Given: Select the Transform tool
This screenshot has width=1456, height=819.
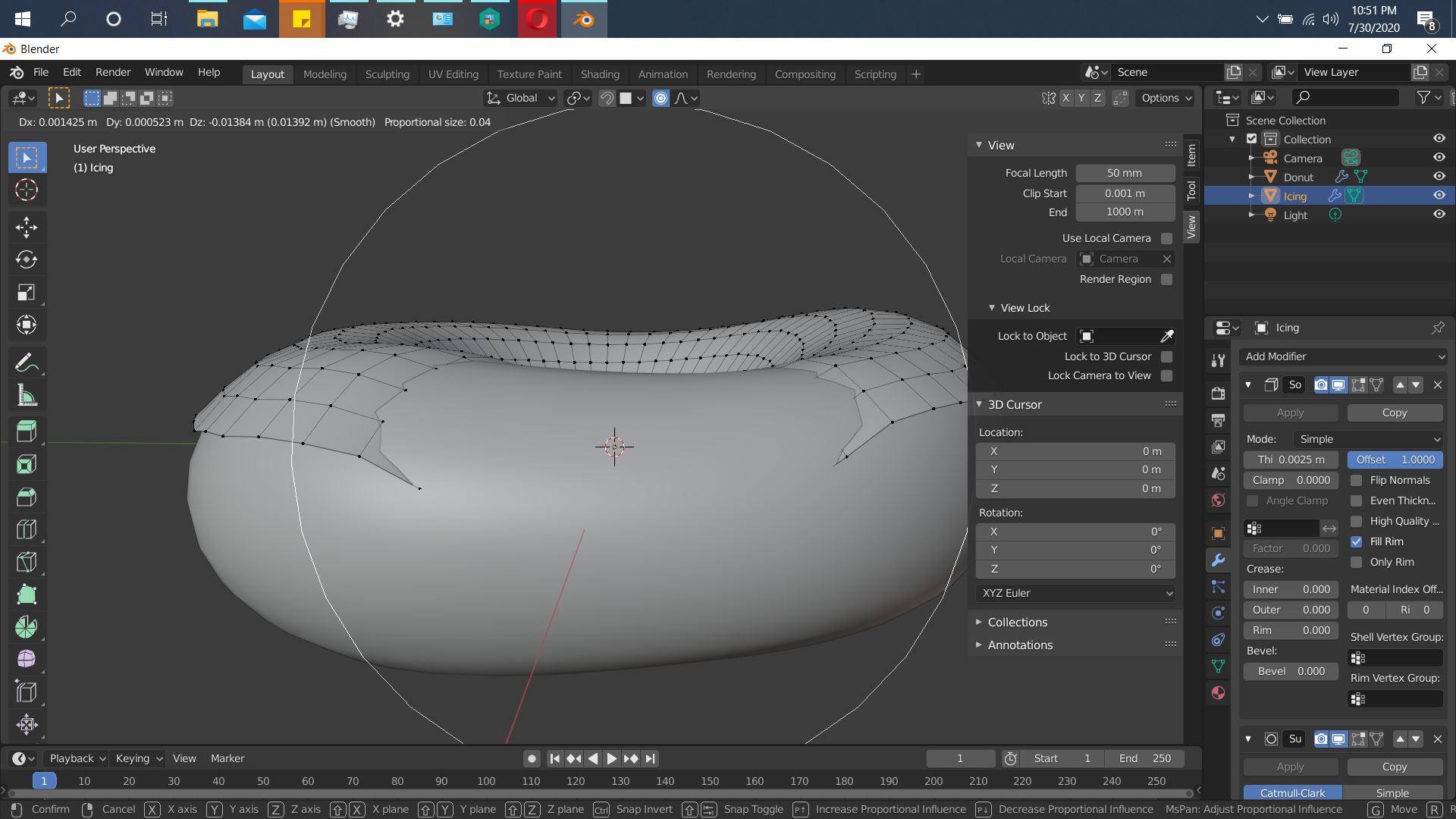Looking at the screenshot, I should point(27,325).
